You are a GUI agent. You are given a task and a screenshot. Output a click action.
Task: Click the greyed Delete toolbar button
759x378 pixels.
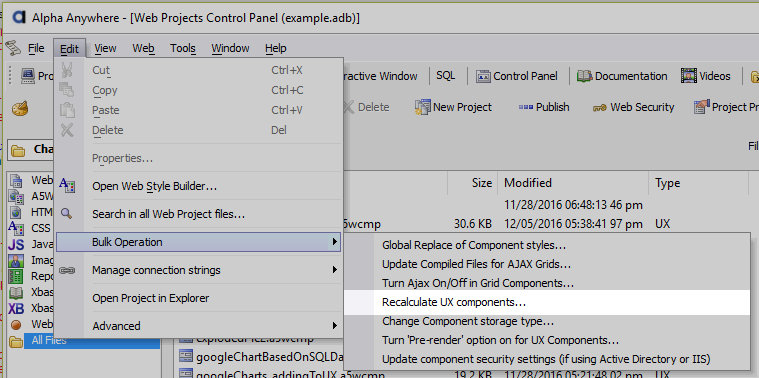[366, 107]
